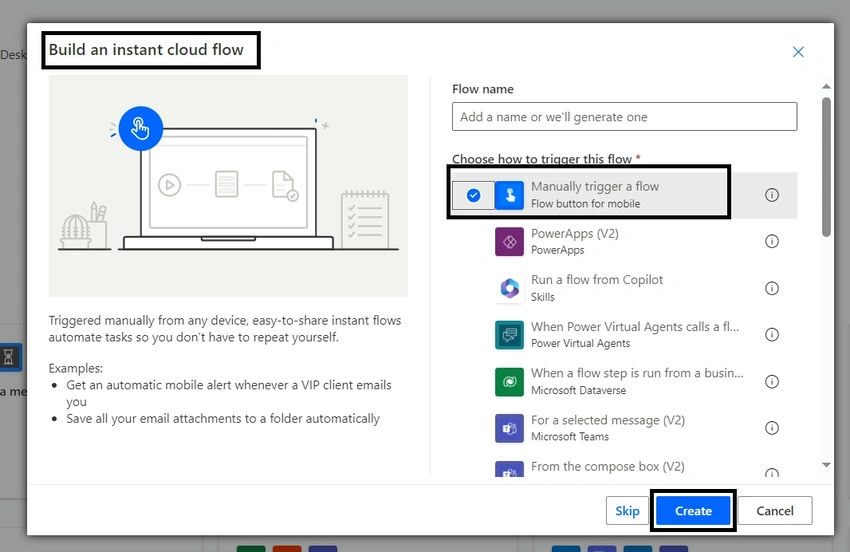Uncheck the Manually trigger a flow checkmark
This screenshot has height=552, width=850.
(x=473, y=195)
